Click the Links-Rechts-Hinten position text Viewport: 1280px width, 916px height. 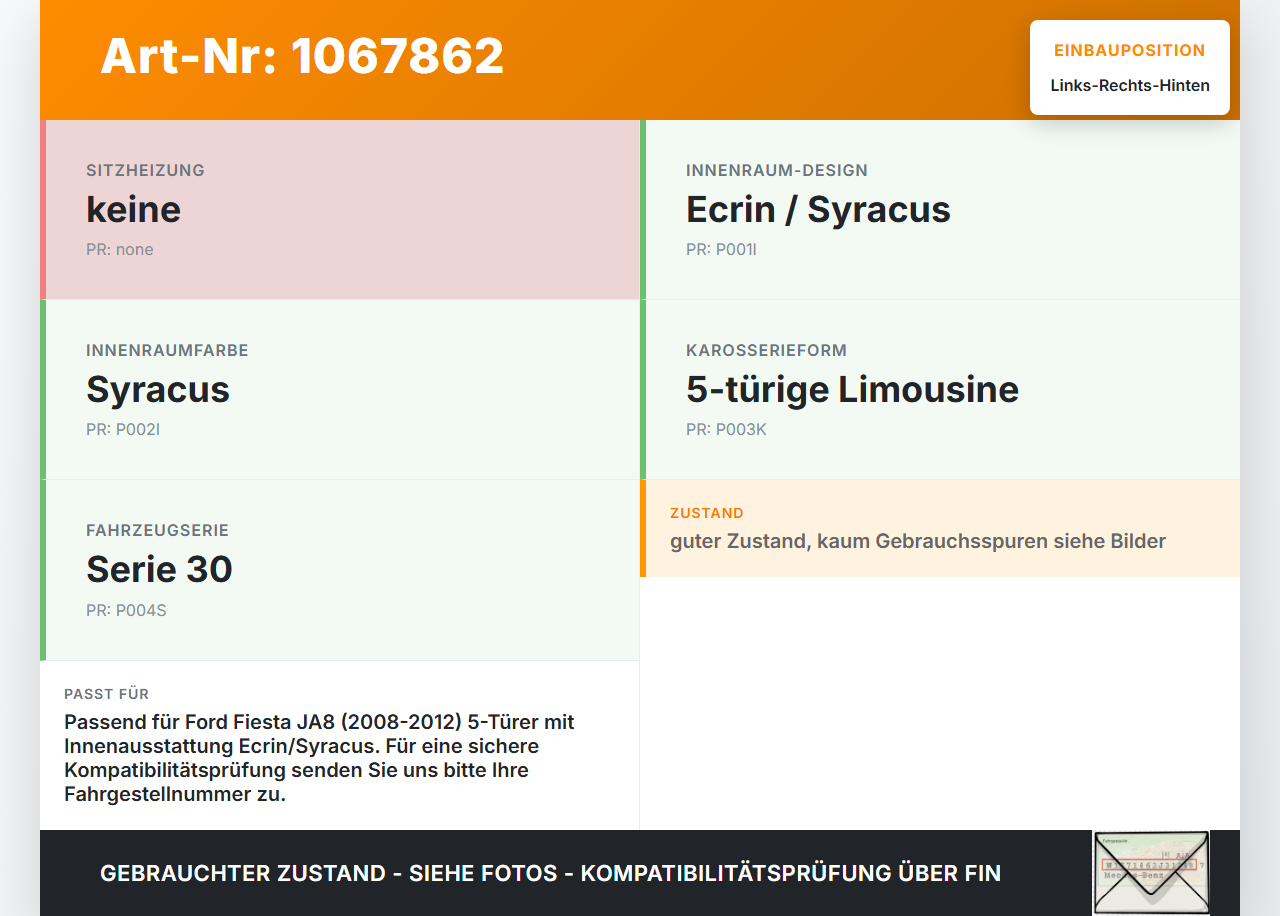click(x=1130, y=85)
